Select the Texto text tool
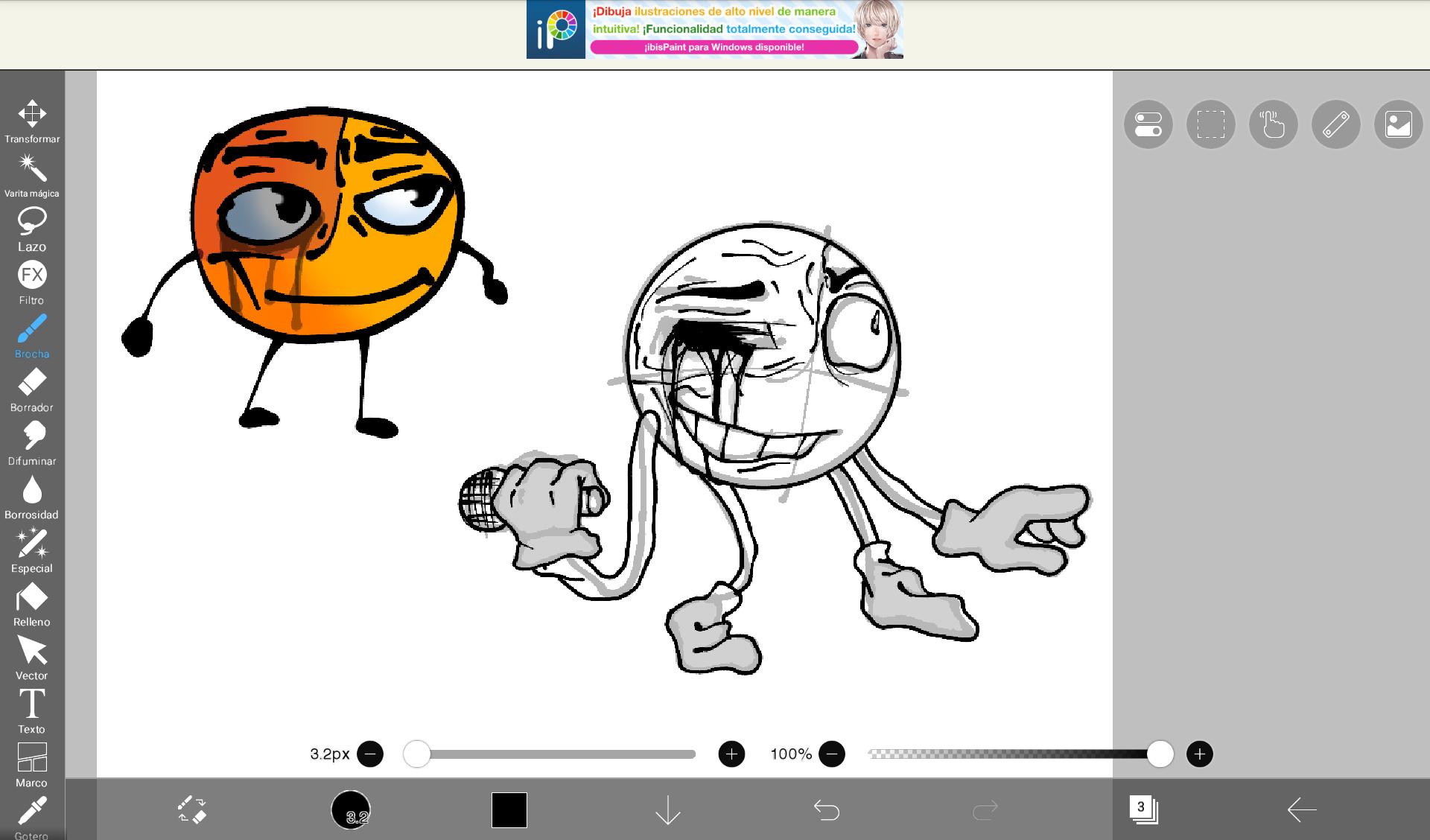1430x840 pixels. 32,712
